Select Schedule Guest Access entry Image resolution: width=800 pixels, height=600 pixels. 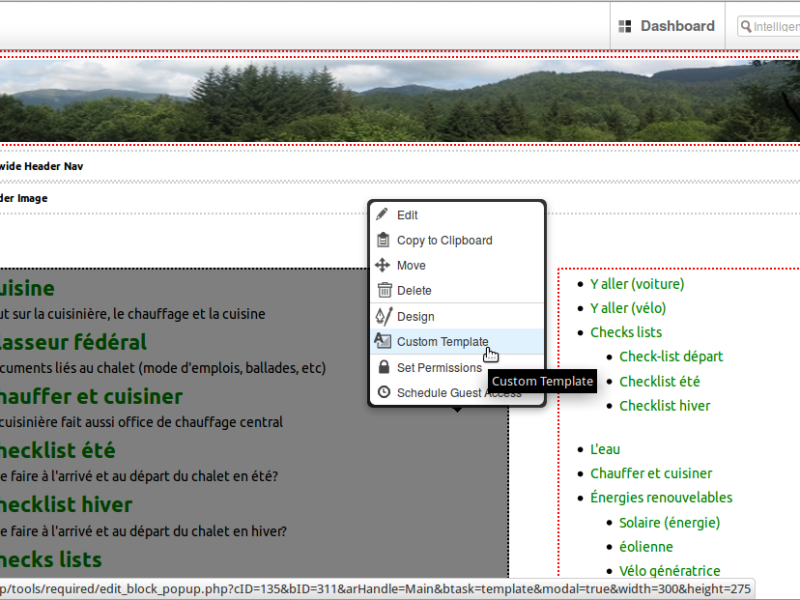457,393
